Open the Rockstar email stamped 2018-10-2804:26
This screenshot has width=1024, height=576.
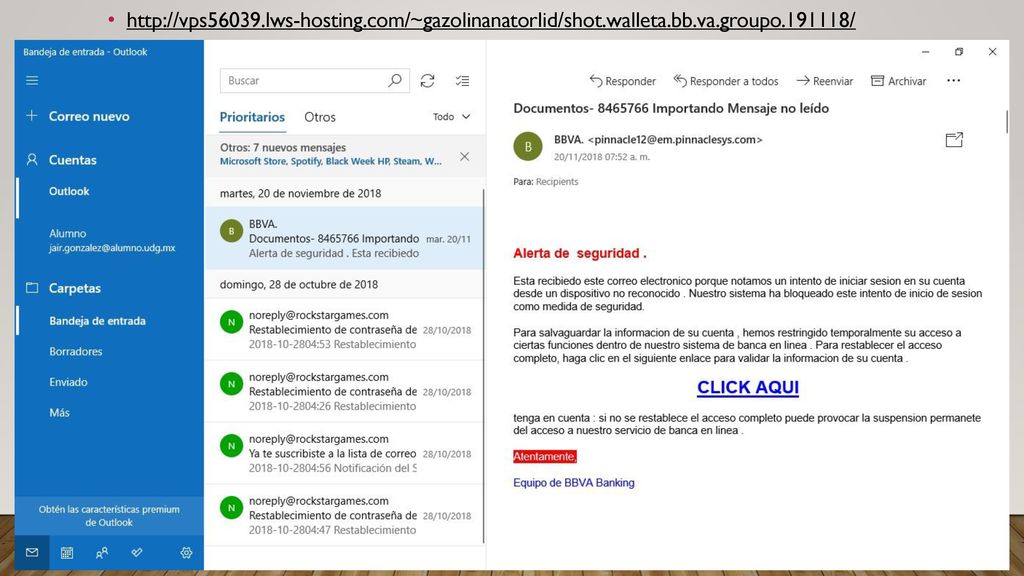[x=345, y=391]
